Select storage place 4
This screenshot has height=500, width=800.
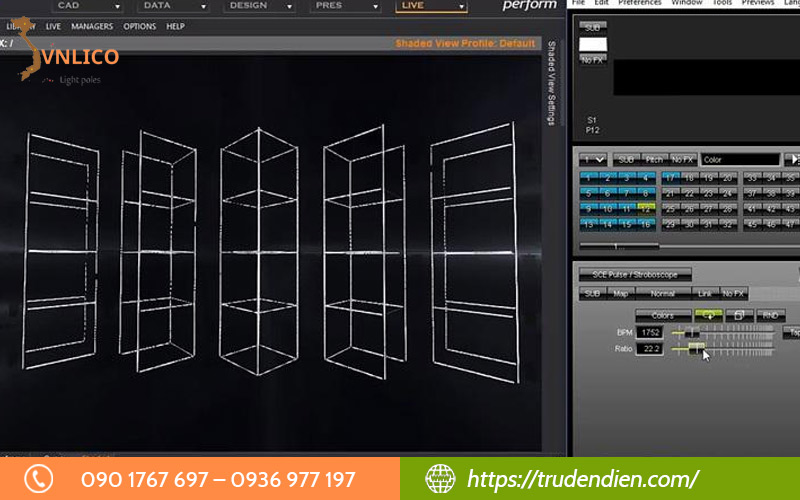pos(646,178)
